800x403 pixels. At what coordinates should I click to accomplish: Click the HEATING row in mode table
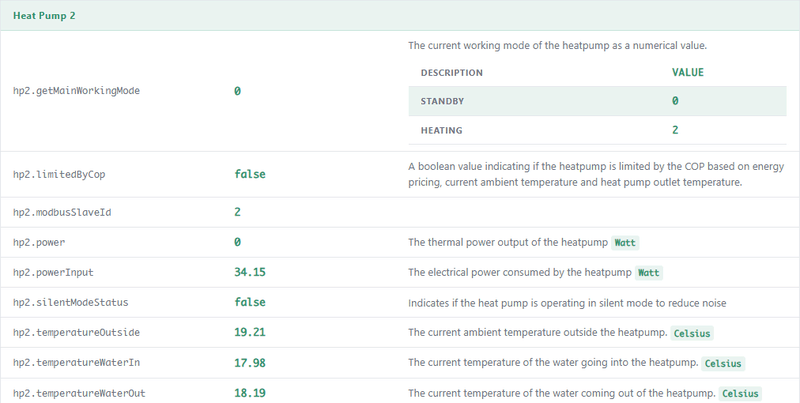coord(597,130)
